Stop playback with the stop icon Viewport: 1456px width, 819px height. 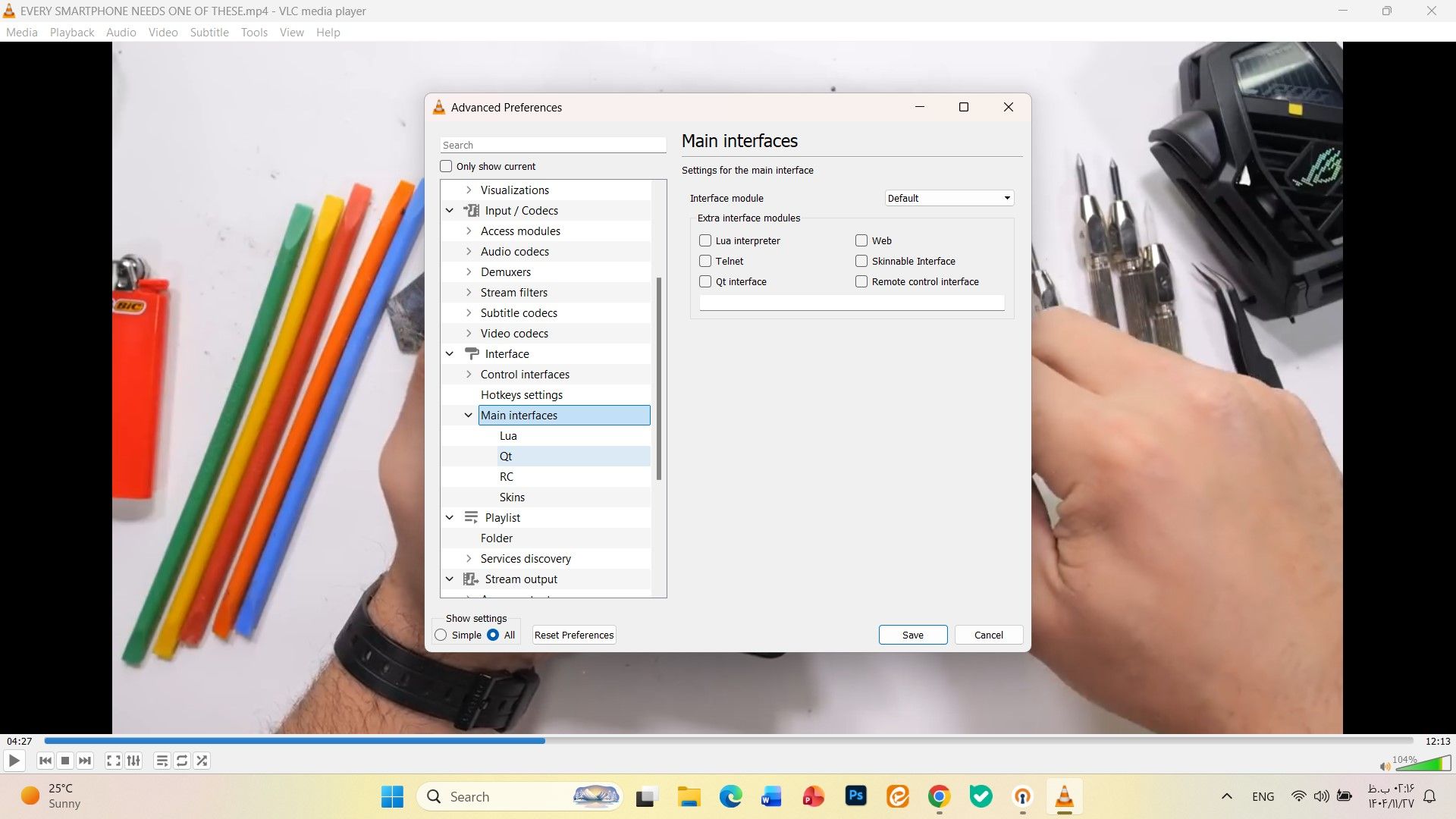pos(65,761)
